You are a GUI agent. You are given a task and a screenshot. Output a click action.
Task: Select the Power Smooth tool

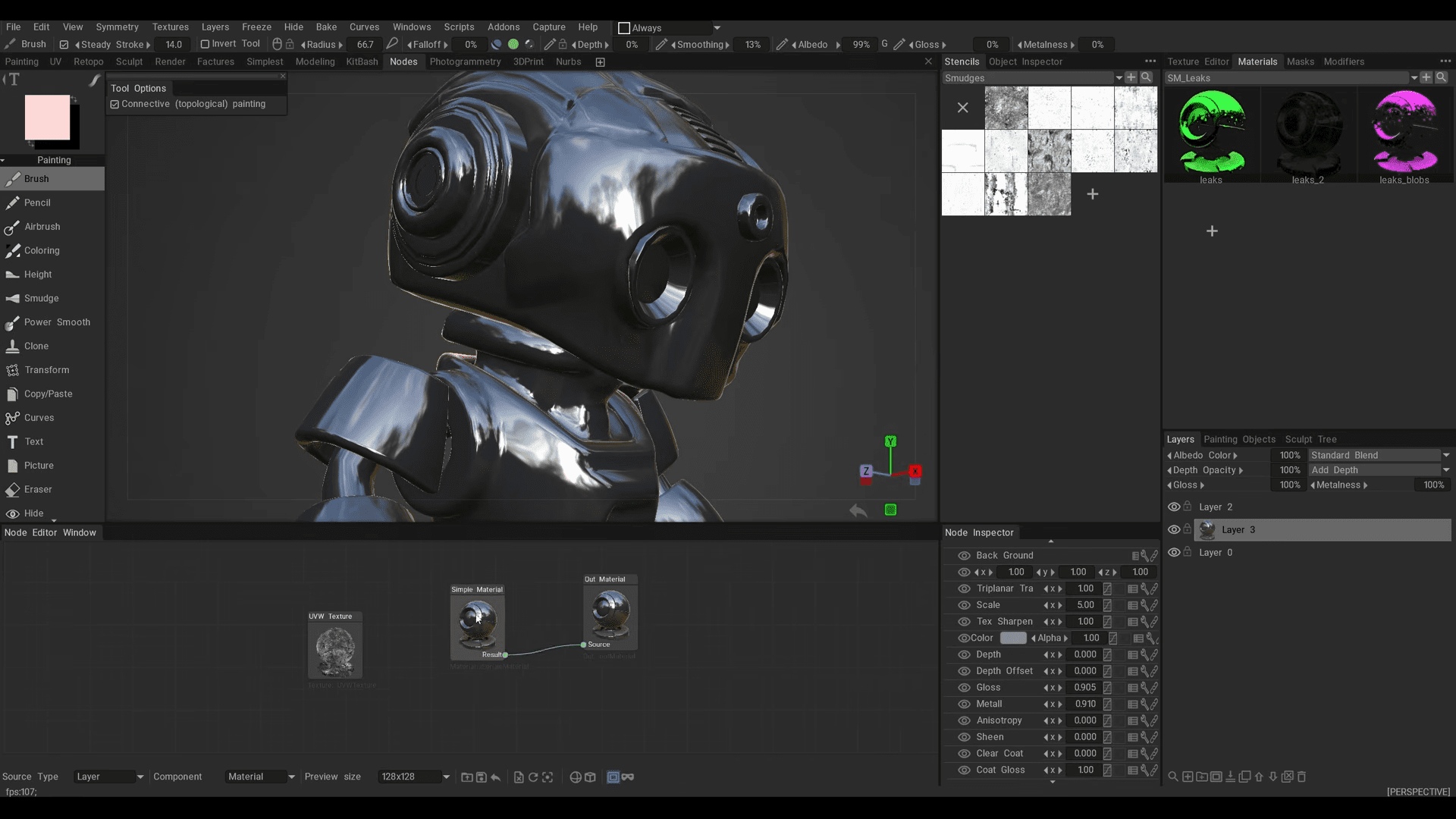(x=52, y=322)
